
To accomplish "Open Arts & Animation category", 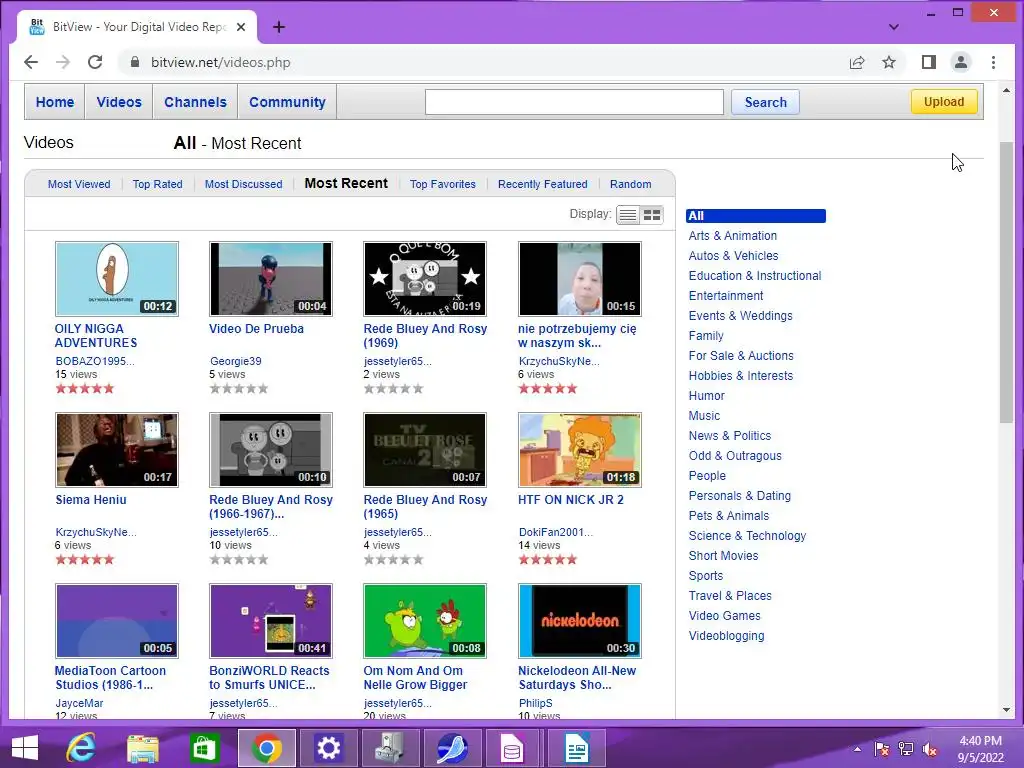I will tap(732, 236).
